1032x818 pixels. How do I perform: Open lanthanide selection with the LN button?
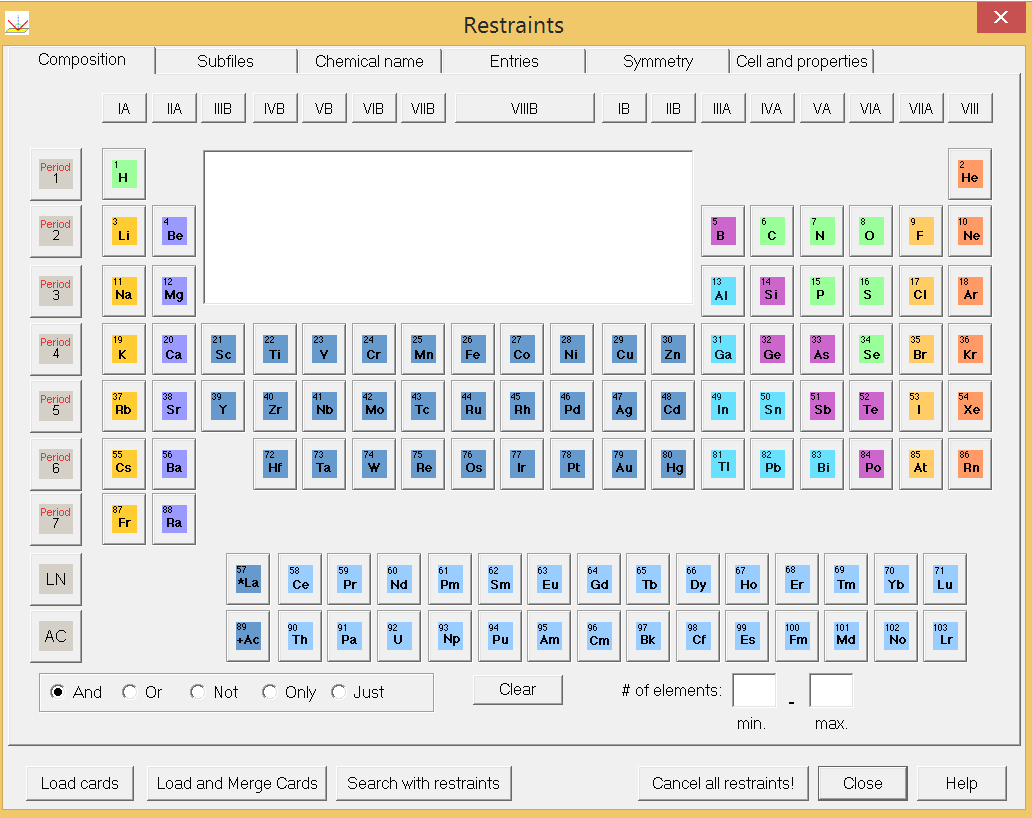pos(55,578)
